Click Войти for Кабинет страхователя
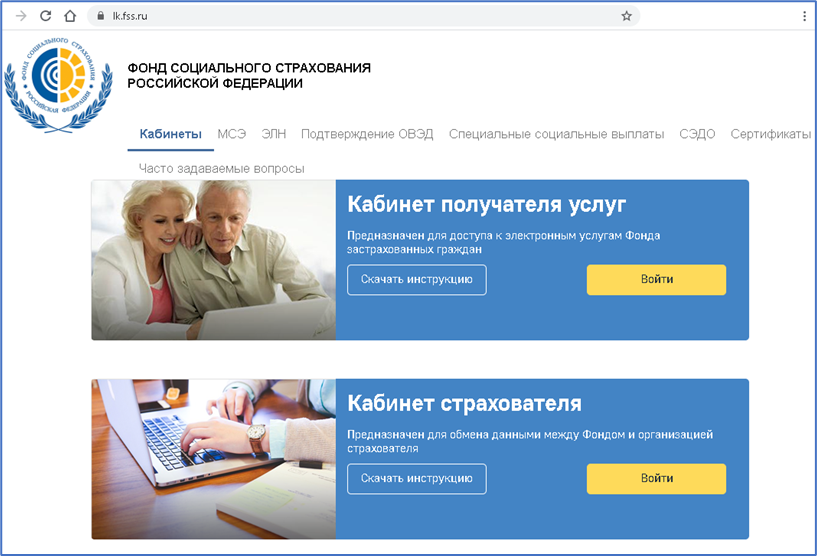 pos(657,479)
